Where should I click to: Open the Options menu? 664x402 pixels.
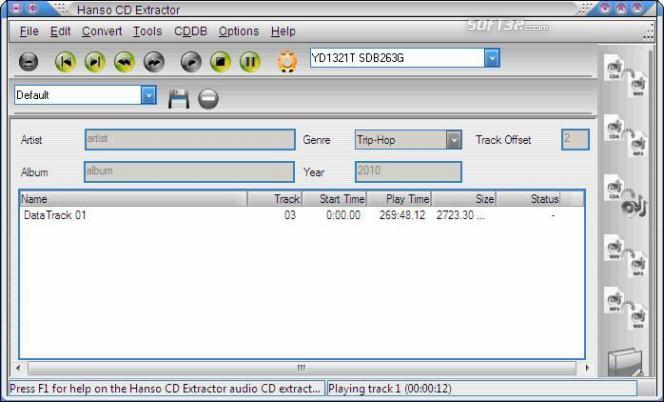pyautogui.click(x=238, y=31)
